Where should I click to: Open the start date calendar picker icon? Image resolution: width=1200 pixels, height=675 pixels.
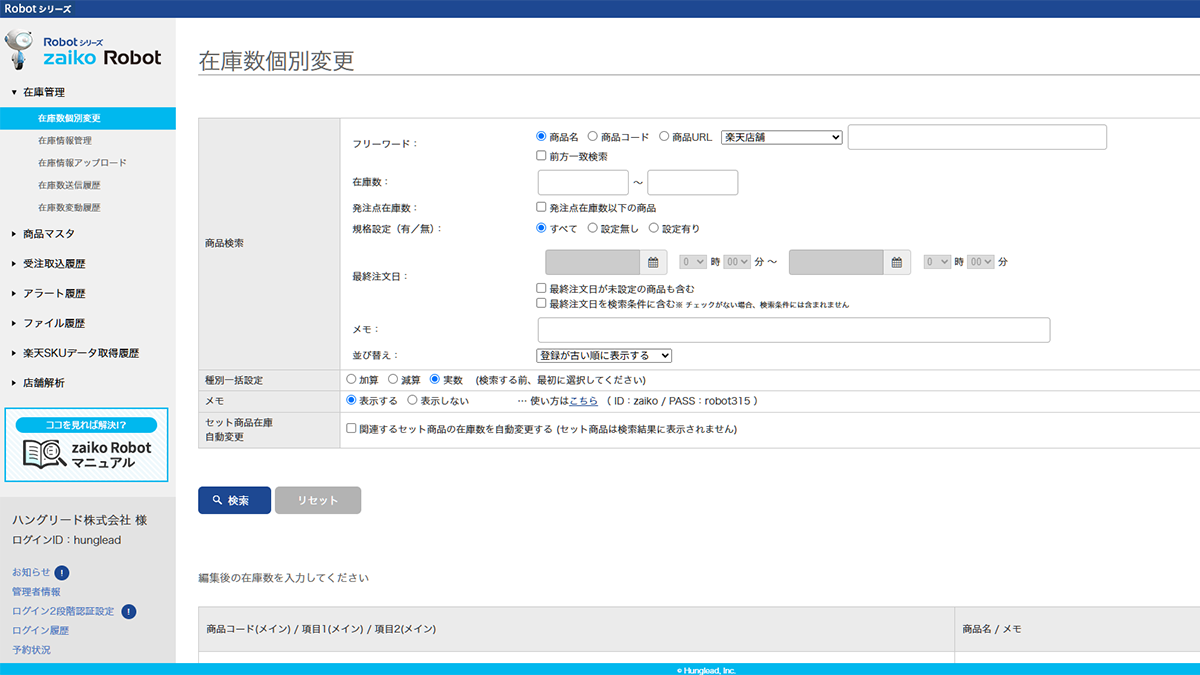point(653,262)
